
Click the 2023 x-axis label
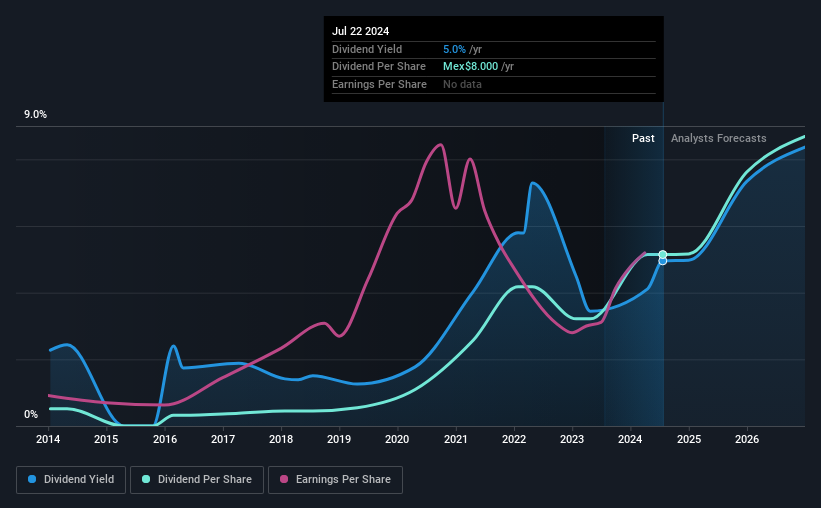(x=572, y=439)
